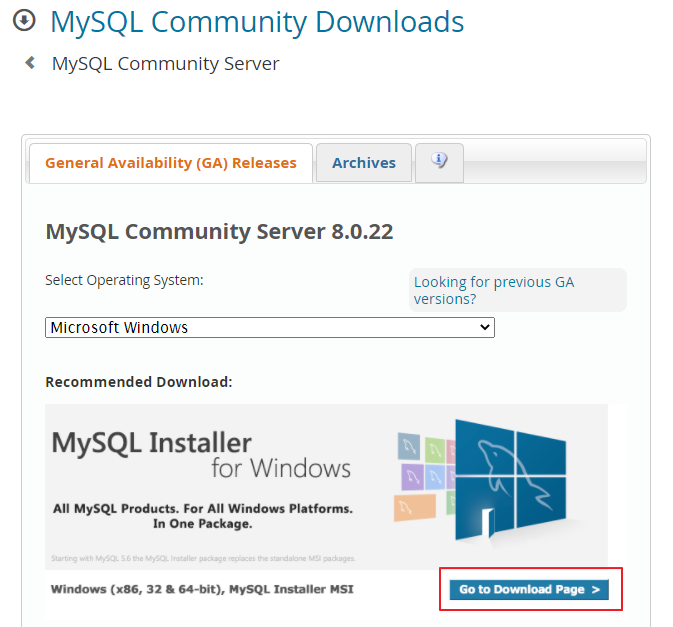Click the Select Operating System label
Screen dimensions: 673x627
click(124, 280)
